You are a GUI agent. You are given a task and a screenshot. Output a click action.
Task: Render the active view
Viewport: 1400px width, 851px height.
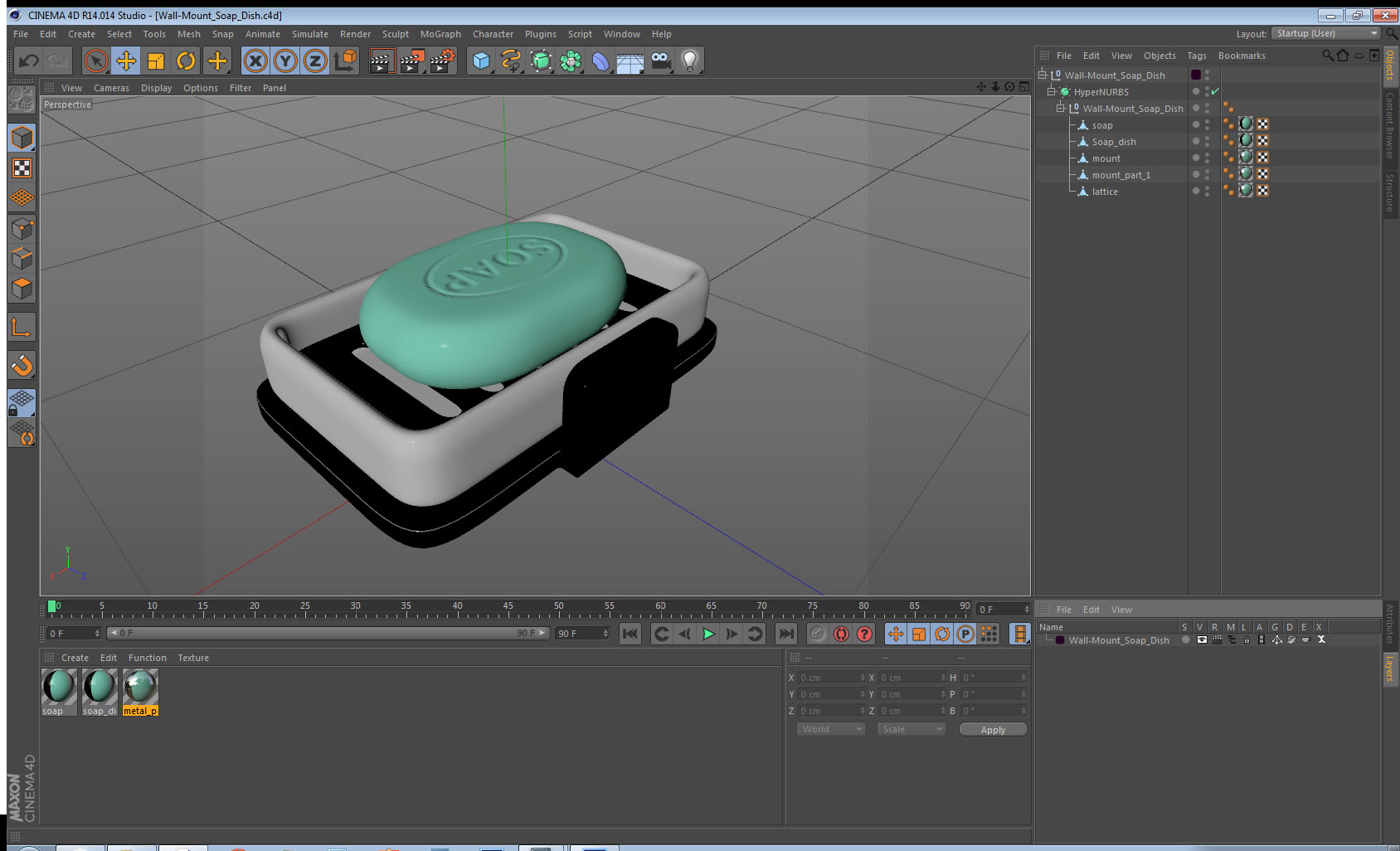pyautogui.click(x=381, y=61)
